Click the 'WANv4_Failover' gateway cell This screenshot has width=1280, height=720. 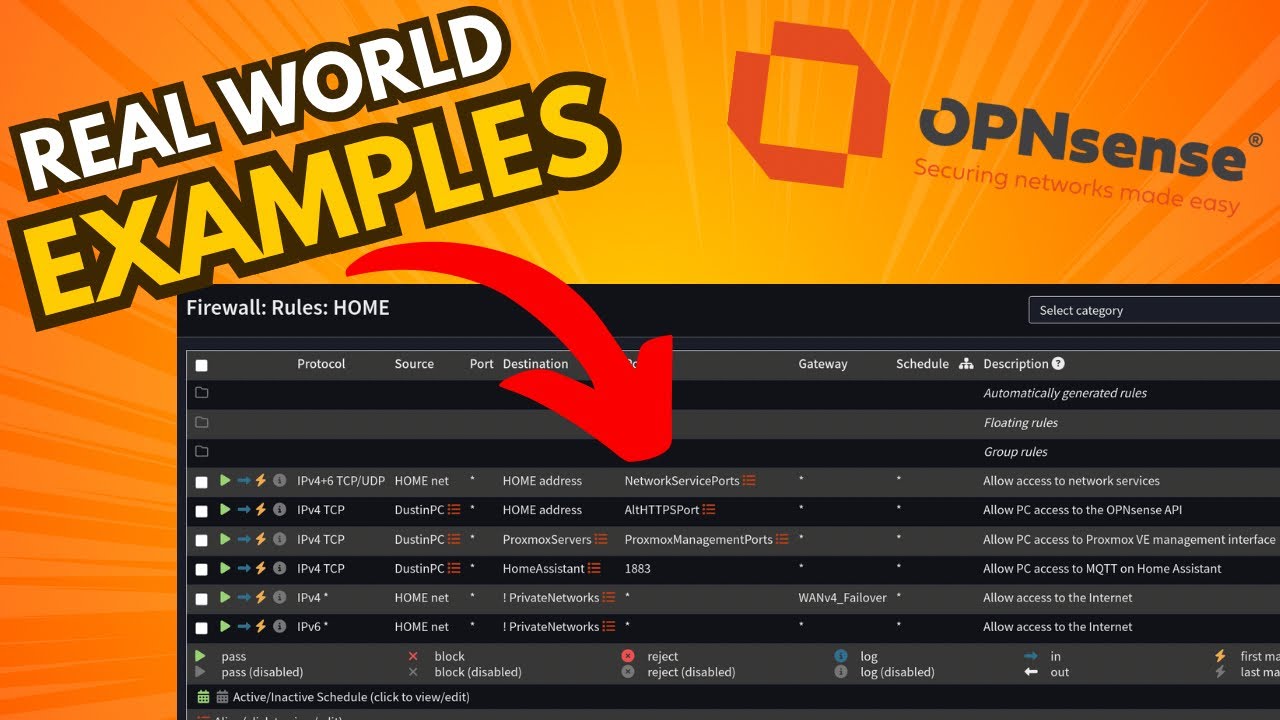tap(843, 597)
